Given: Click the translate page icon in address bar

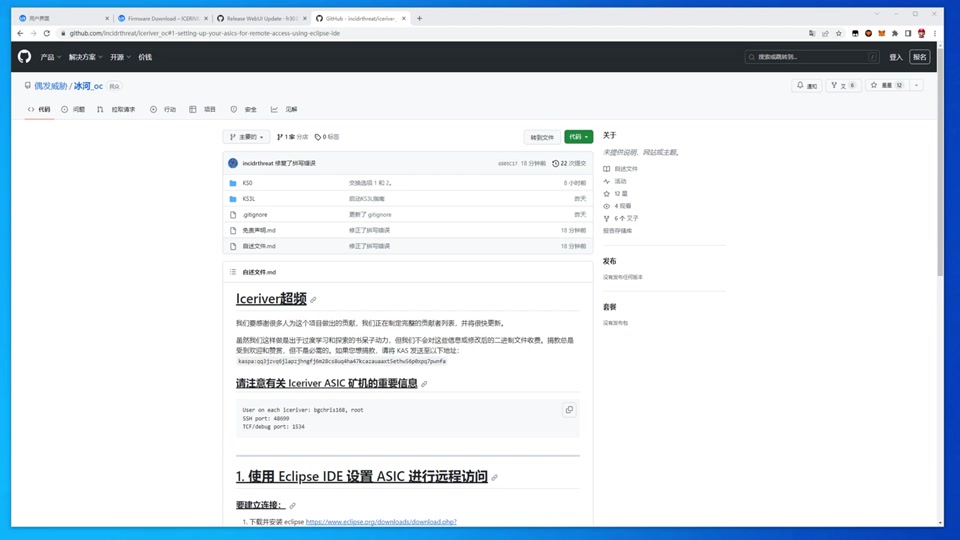Looking at the screenshot, I should point(812,33).
